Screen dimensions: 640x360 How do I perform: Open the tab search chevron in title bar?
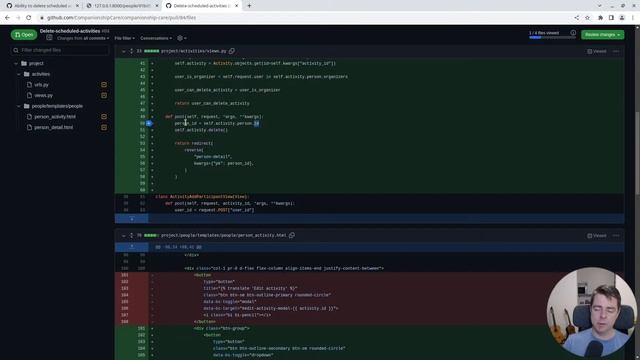click(599, 6)
